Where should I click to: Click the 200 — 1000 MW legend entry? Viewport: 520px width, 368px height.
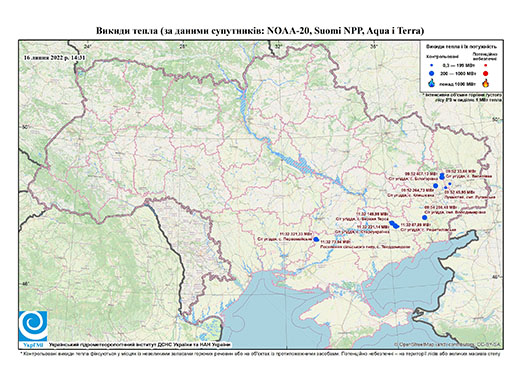click(459, 73)
